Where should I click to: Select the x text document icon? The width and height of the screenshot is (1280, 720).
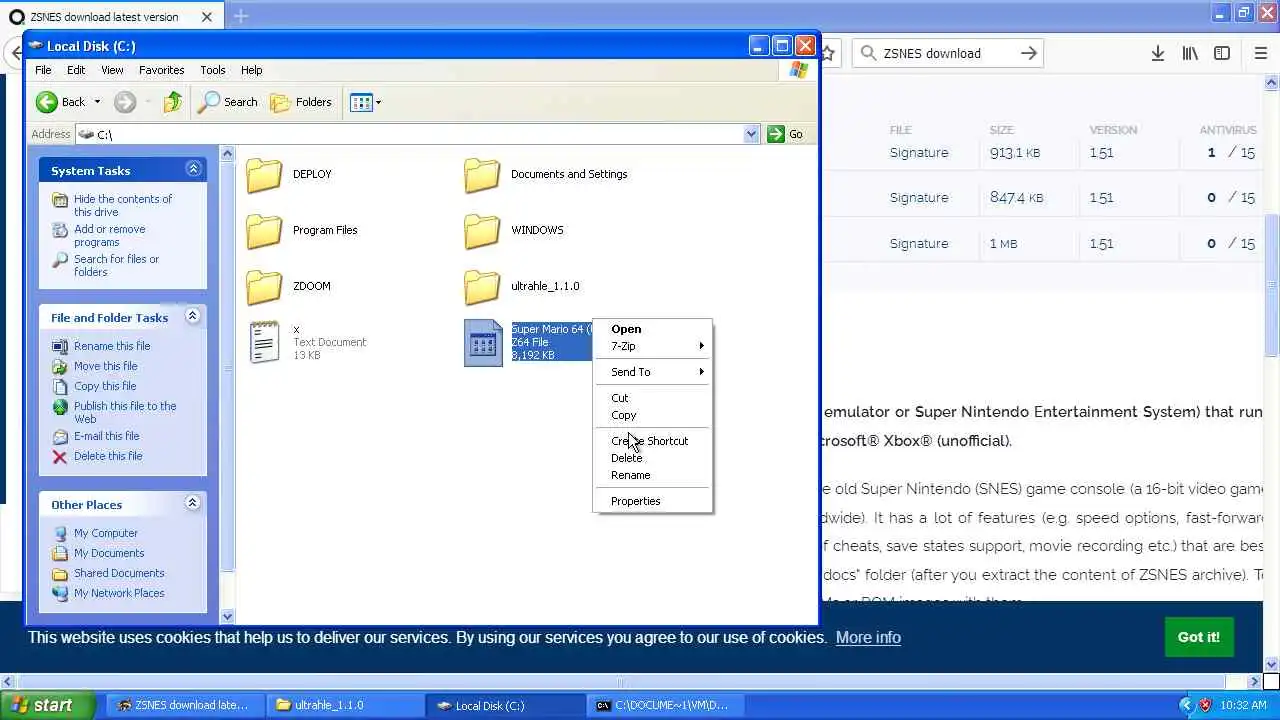coord(264,342)
